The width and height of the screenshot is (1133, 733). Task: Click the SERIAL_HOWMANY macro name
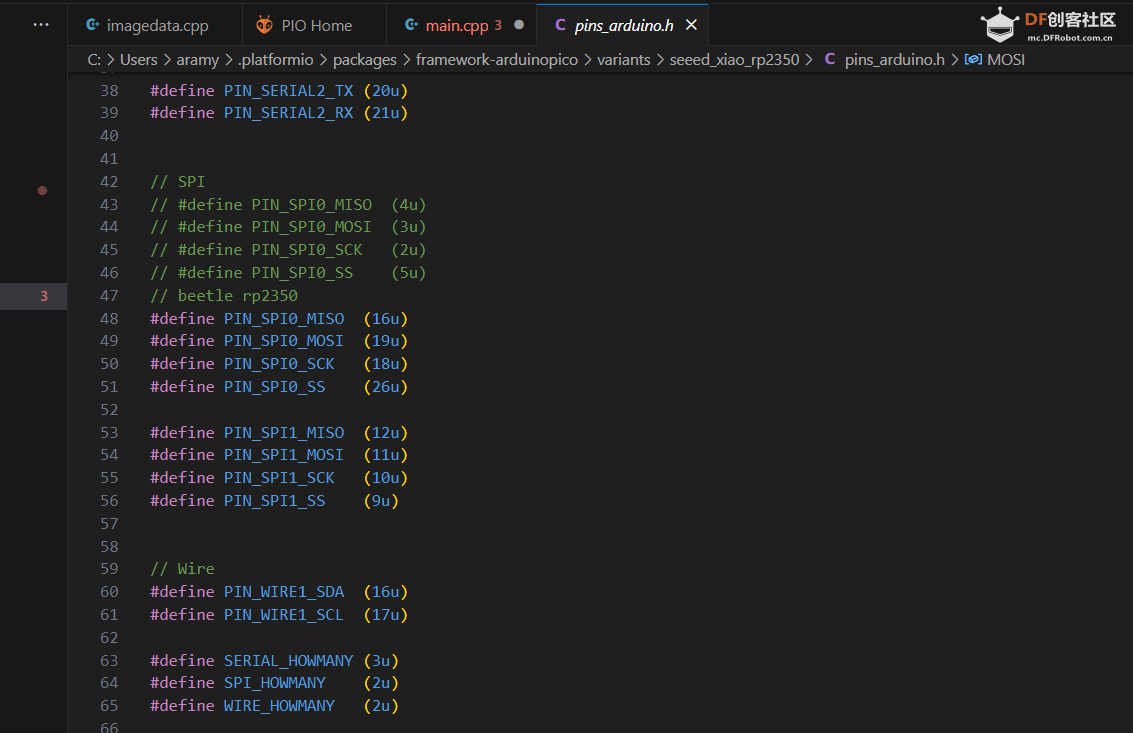[288, 661]
